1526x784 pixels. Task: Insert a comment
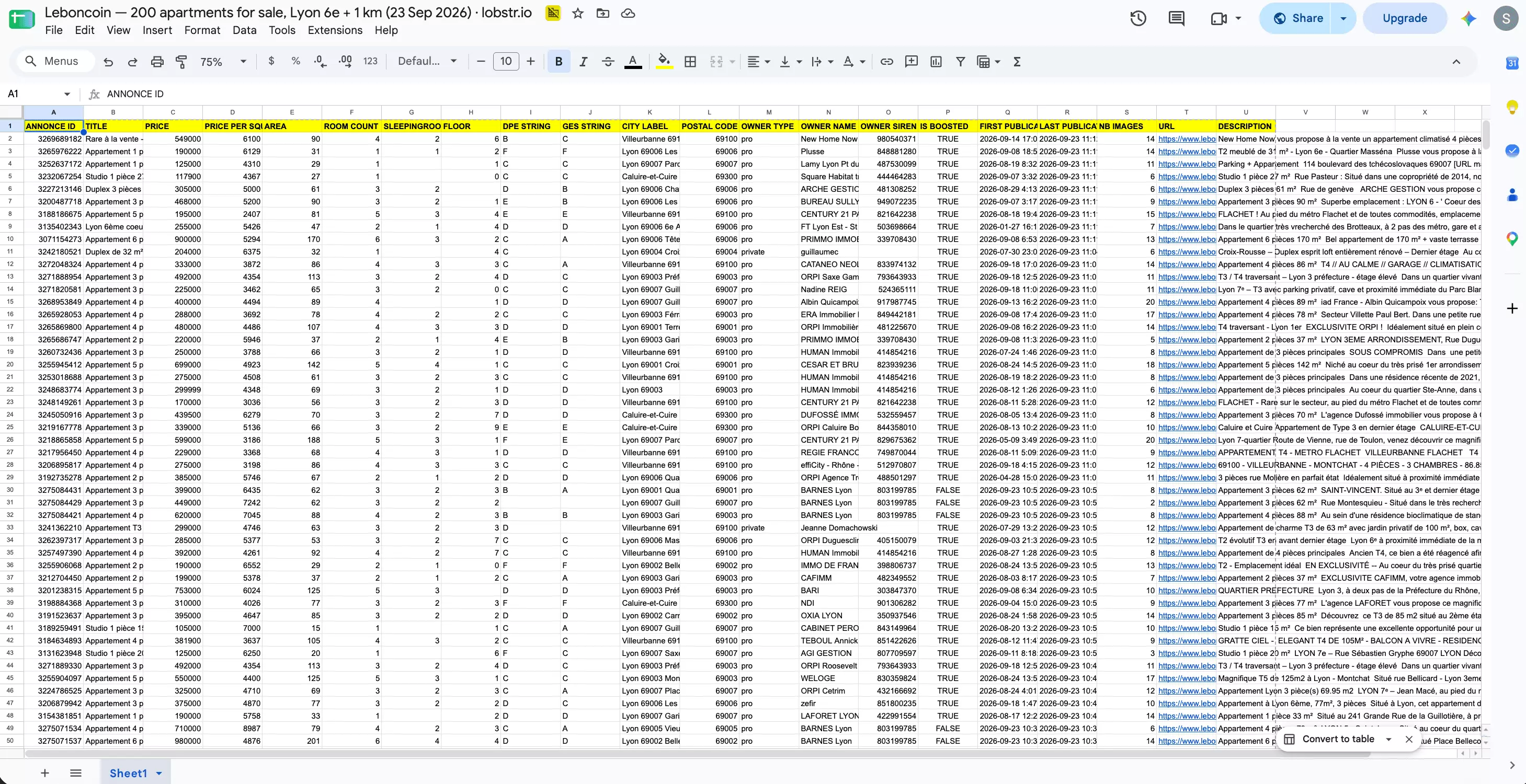912,62
